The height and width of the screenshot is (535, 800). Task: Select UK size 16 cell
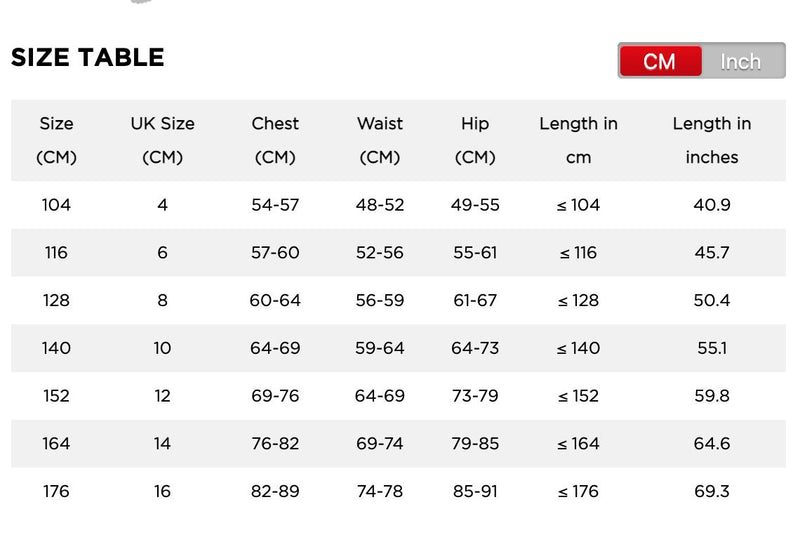point(163,491)
